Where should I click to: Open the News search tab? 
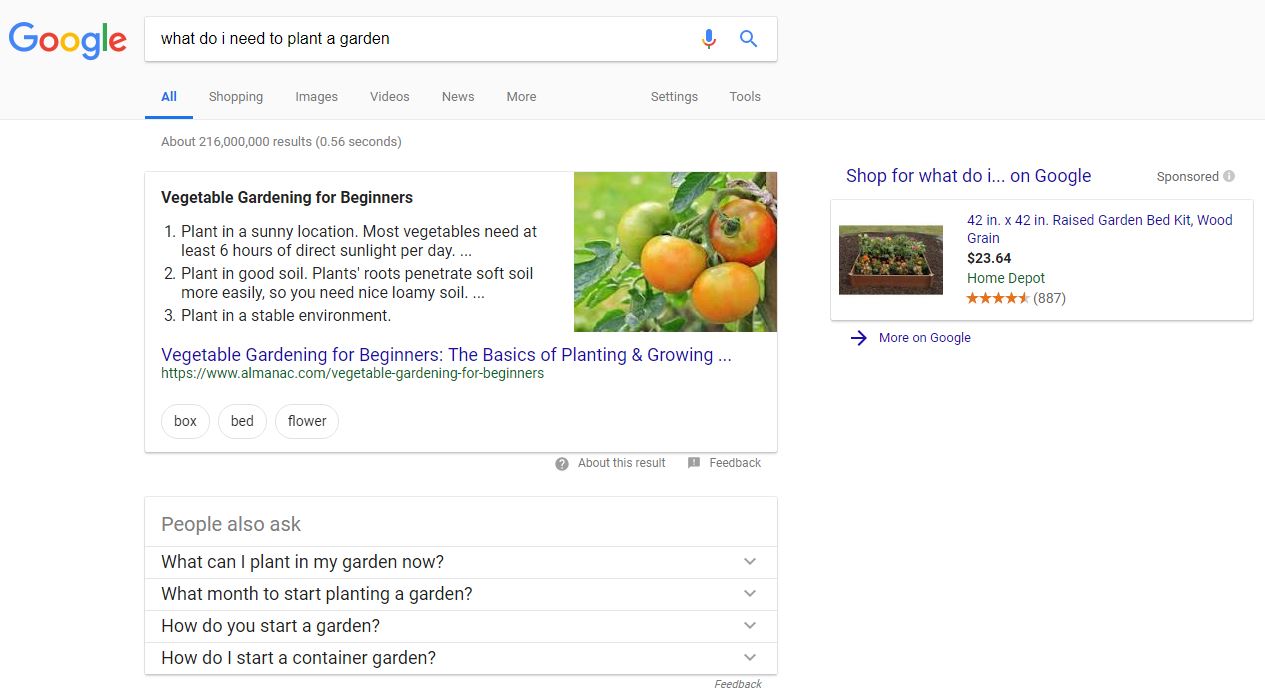457,96
